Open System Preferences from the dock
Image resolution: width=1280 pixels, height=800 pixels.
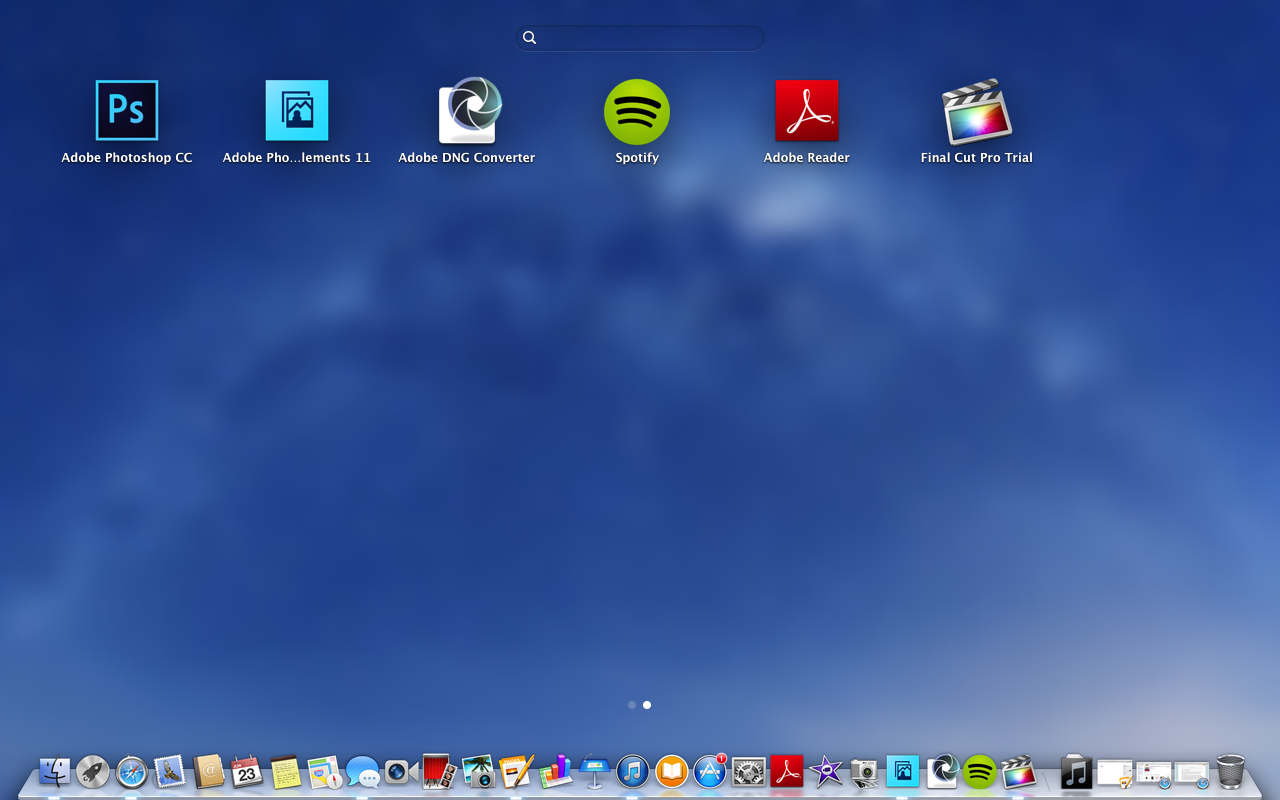point(747,772)
